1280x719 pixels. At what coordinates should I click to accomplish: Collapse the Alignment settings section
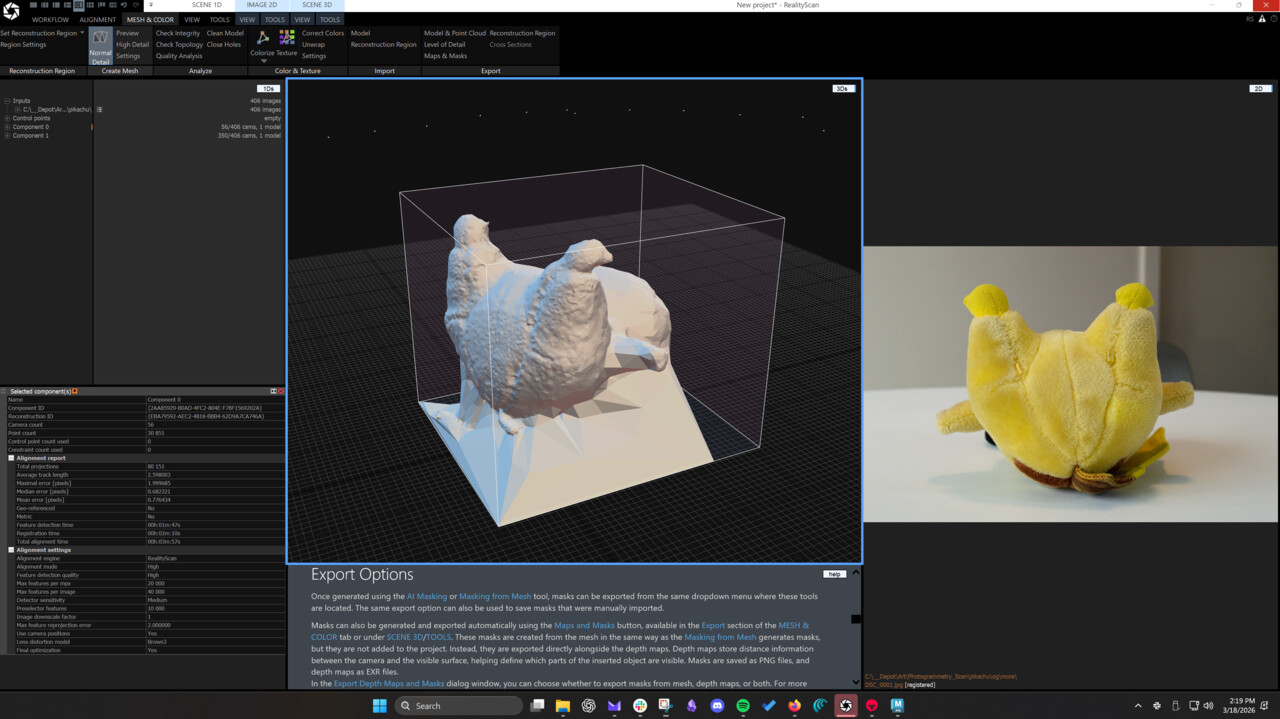(12, 550)
